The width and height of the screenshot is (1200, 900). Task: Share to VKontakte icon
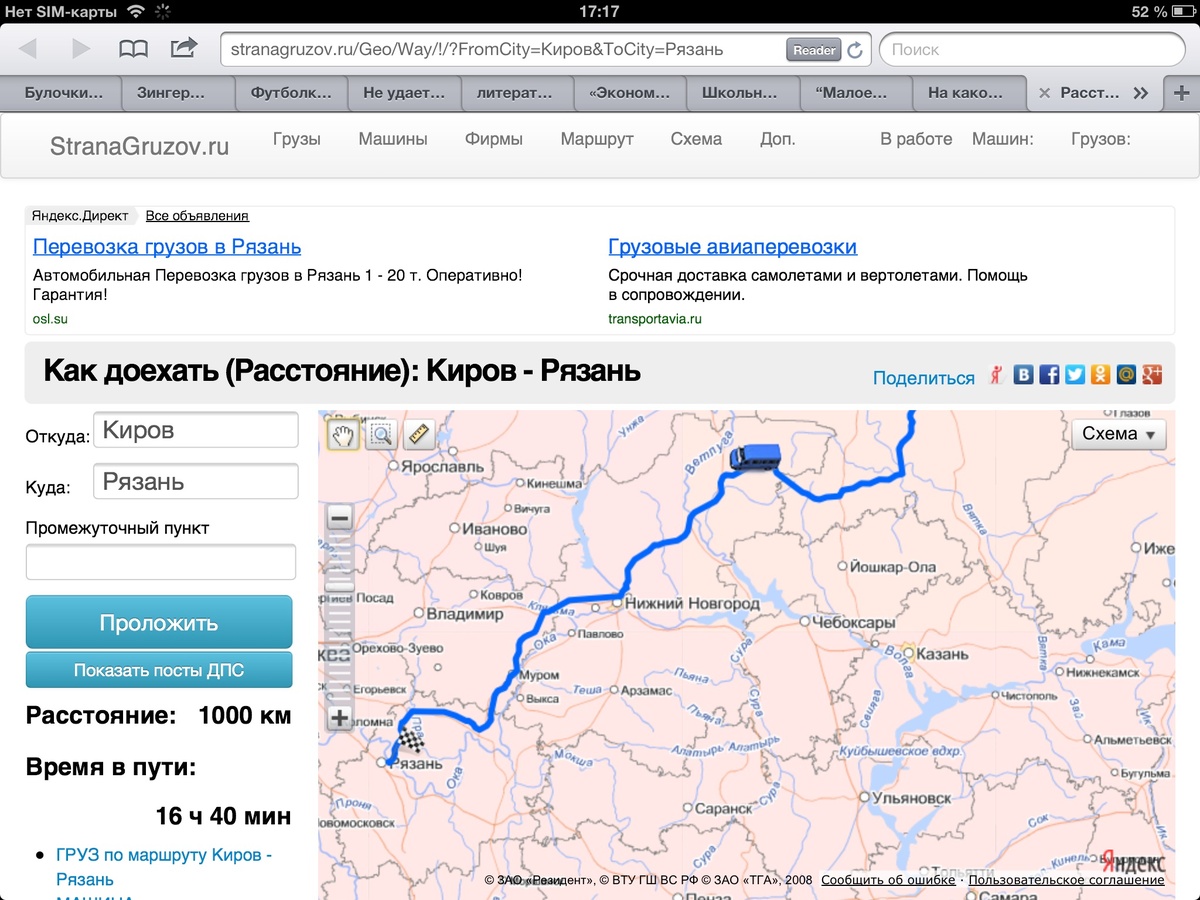1023,374
